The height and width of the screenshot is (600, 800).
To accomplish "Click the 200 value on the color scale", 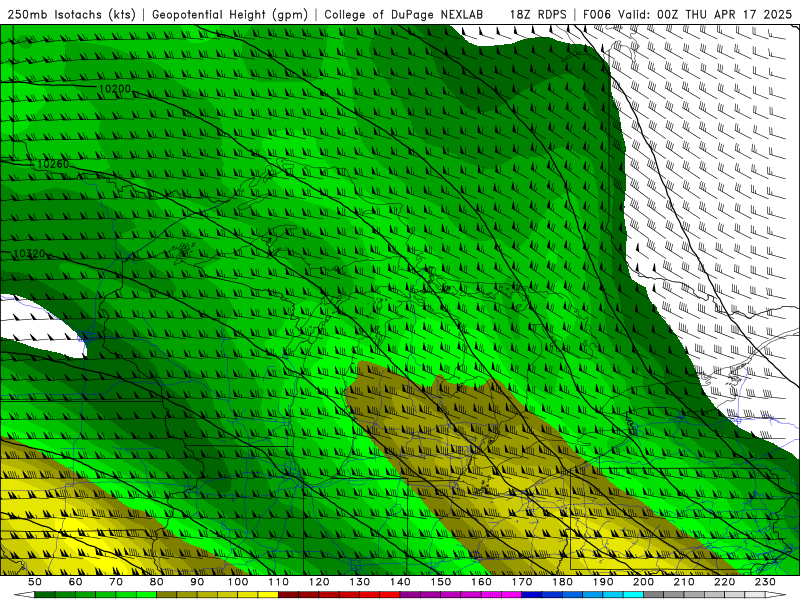I will point(643,582).
